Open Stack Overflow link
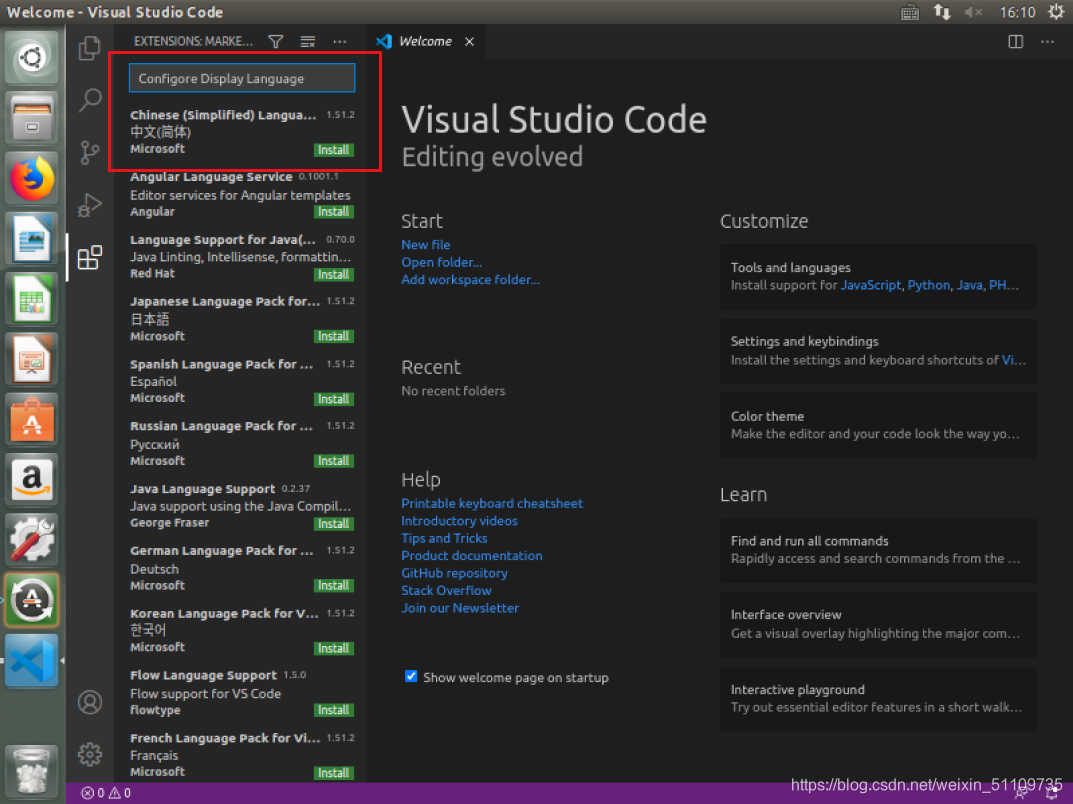Viewport: 1073px width, 804px height. point(446,591)
